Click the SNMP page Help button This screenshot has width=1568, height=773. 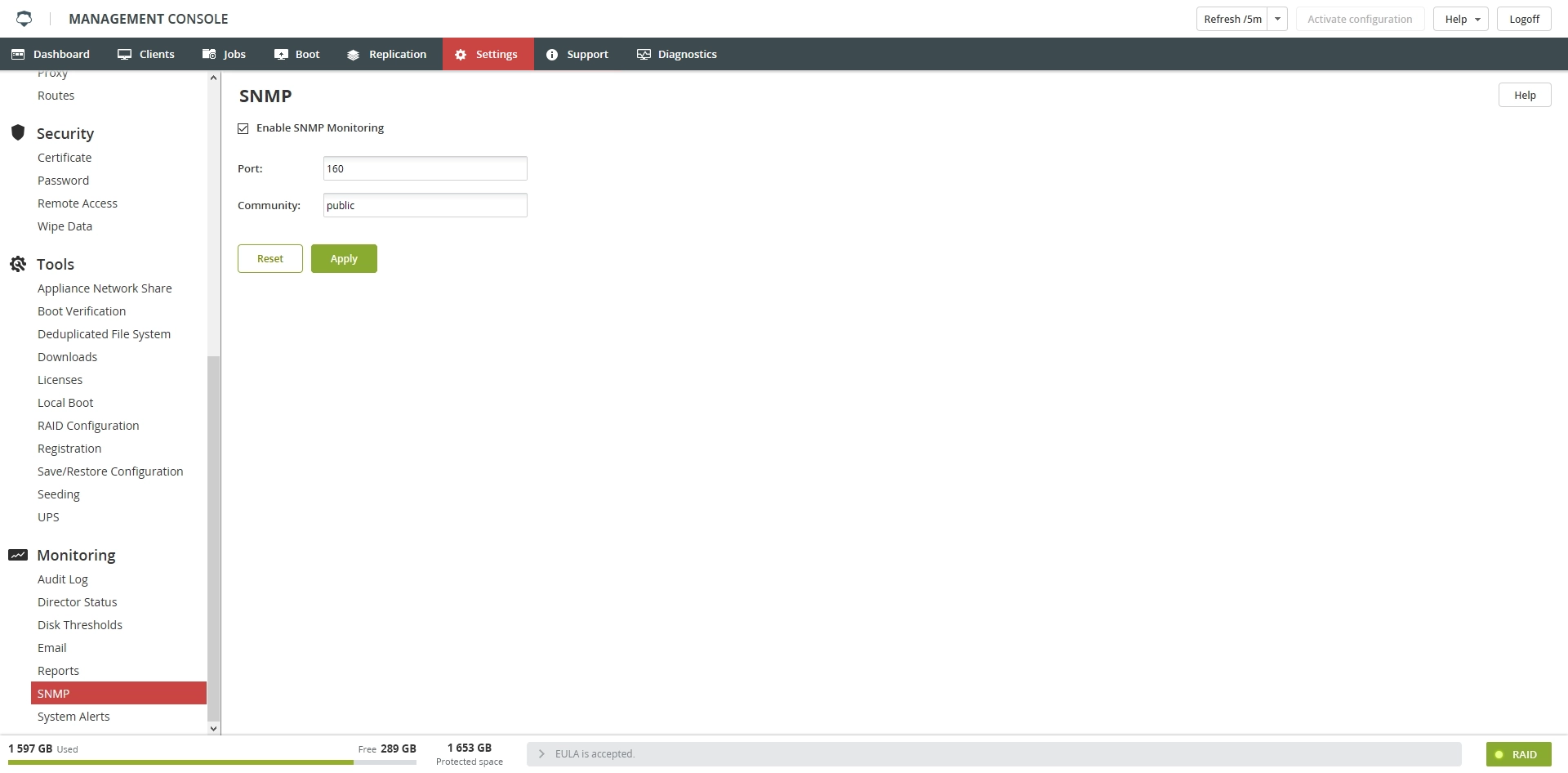[x=1525, y=95]
